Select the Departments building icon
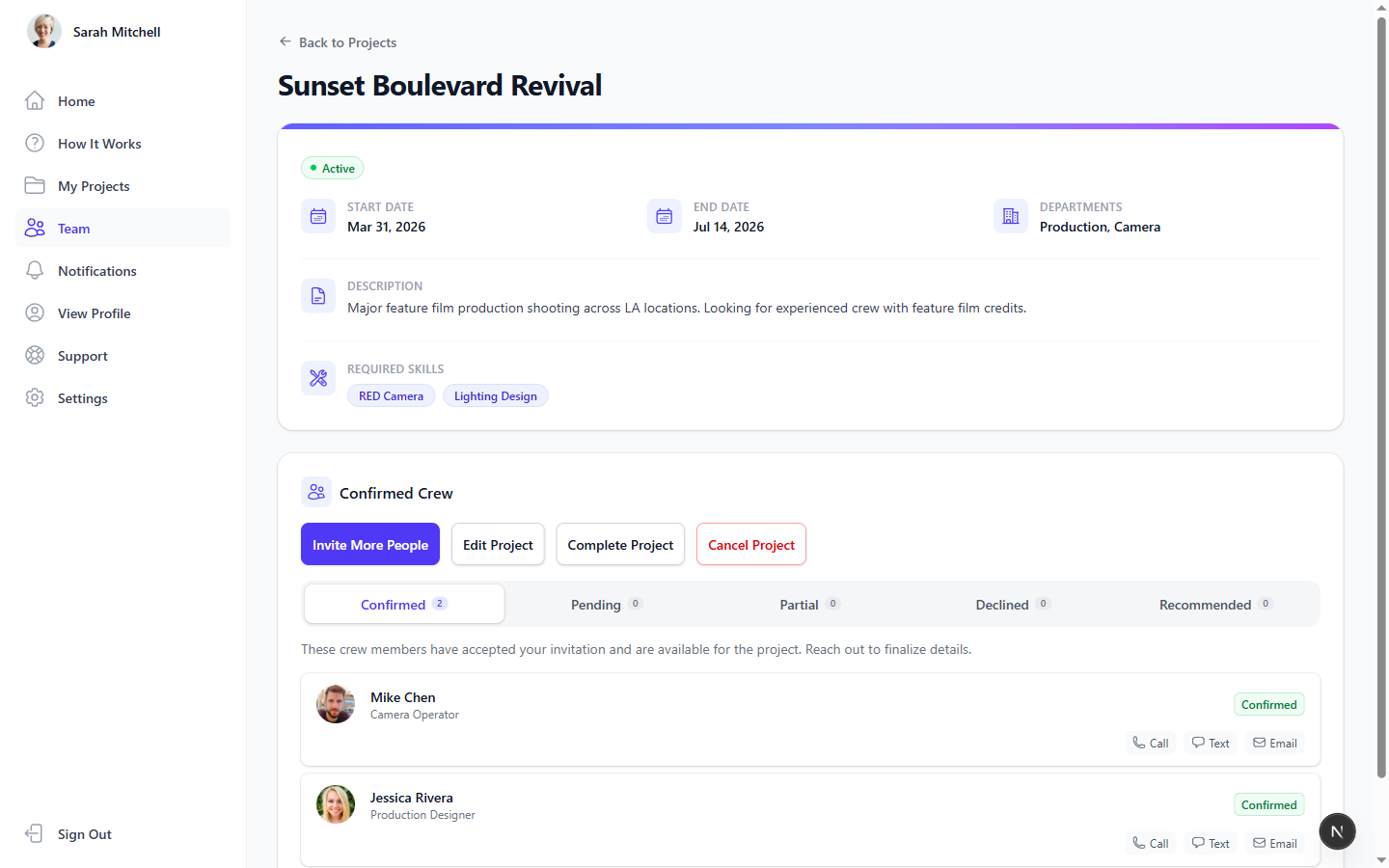The image size is (1389, 868). 1010,216
